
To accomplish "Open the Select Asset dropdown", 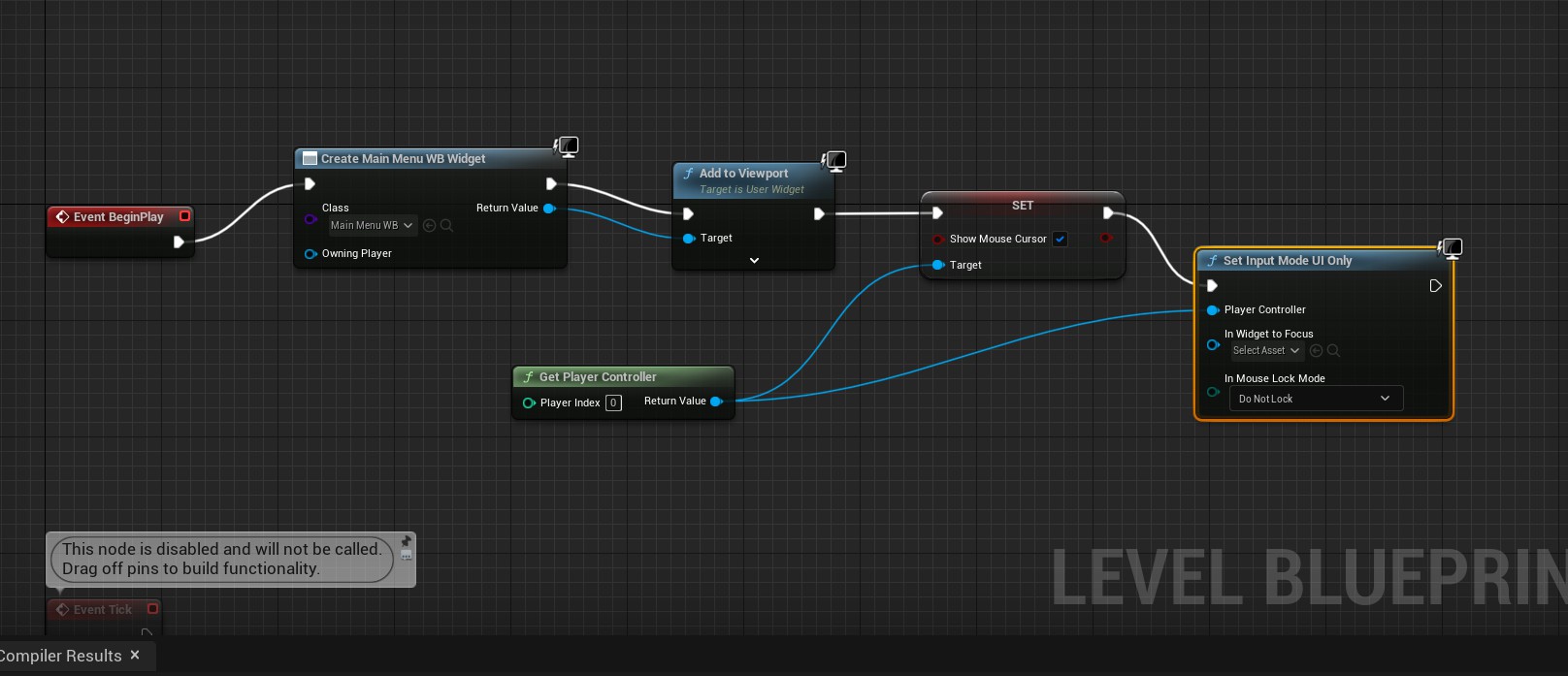I will [x=1266, y=350].
